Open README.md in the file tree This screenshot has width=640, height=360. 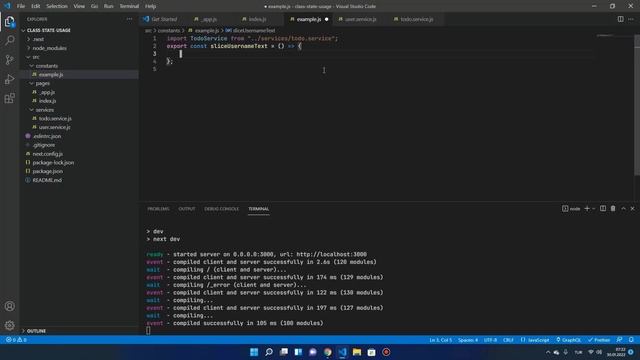pos(47,180)
